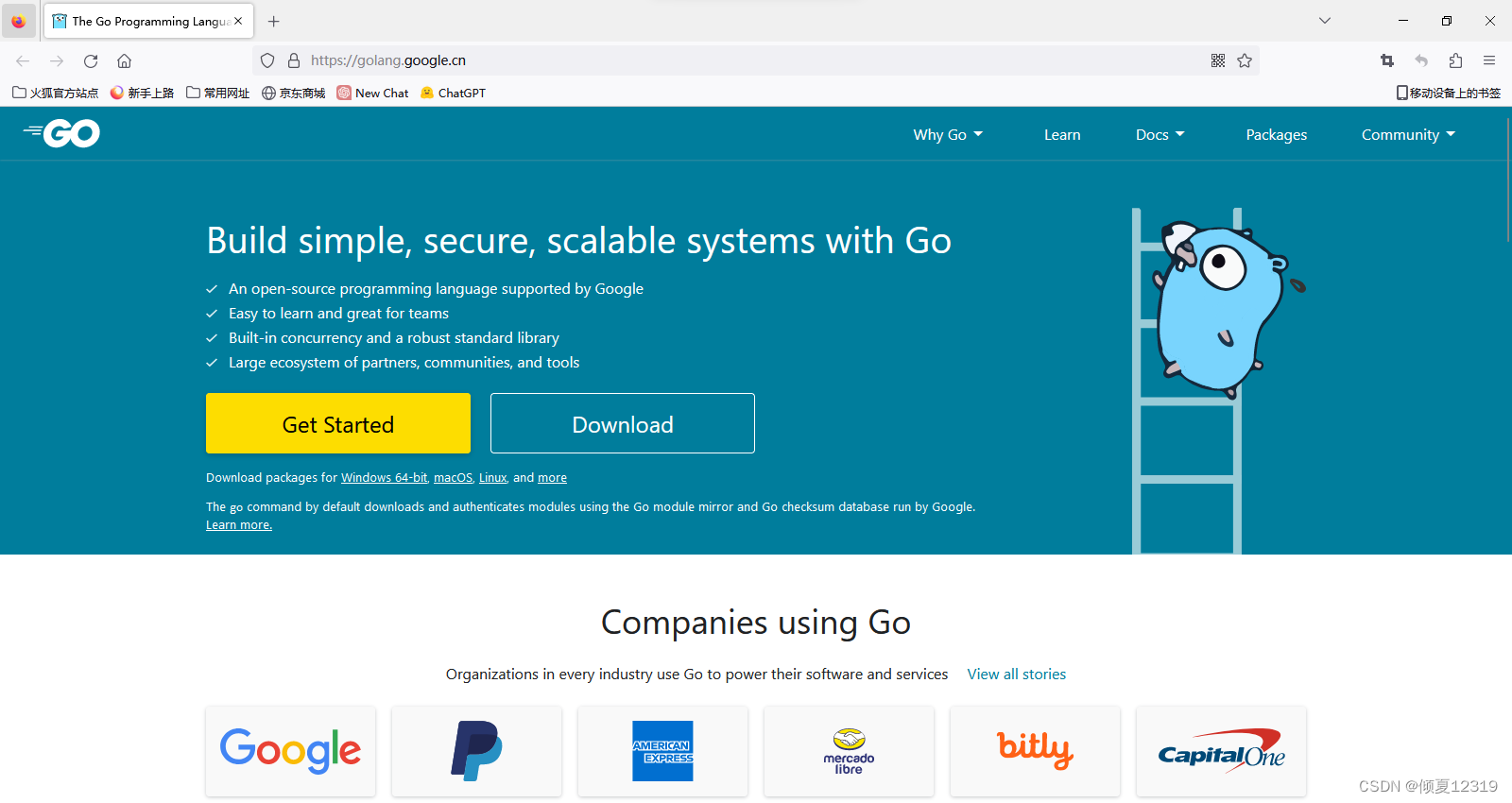1512x803 pixels.
Task: Open the 新手上路 bookmark
Action: [142, 93]
